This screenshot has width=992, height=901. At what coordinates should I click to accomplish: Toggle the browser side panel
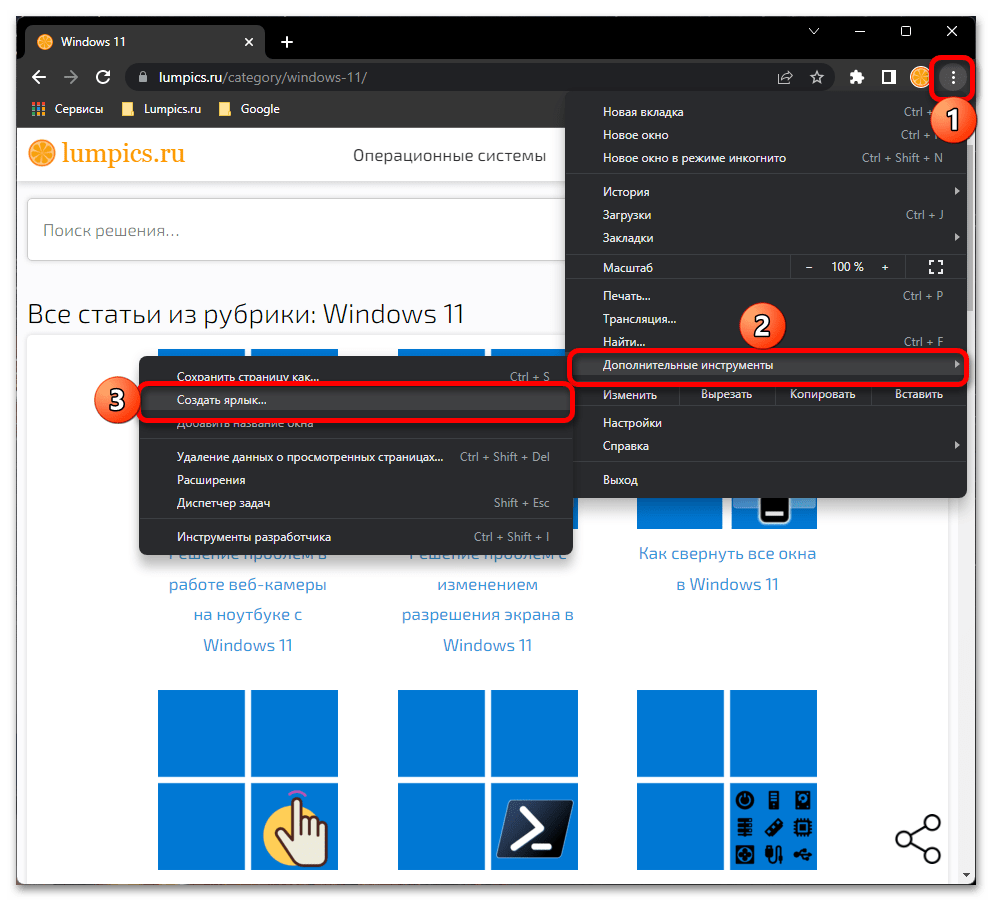pyautogui.click(x=889, y=77)
